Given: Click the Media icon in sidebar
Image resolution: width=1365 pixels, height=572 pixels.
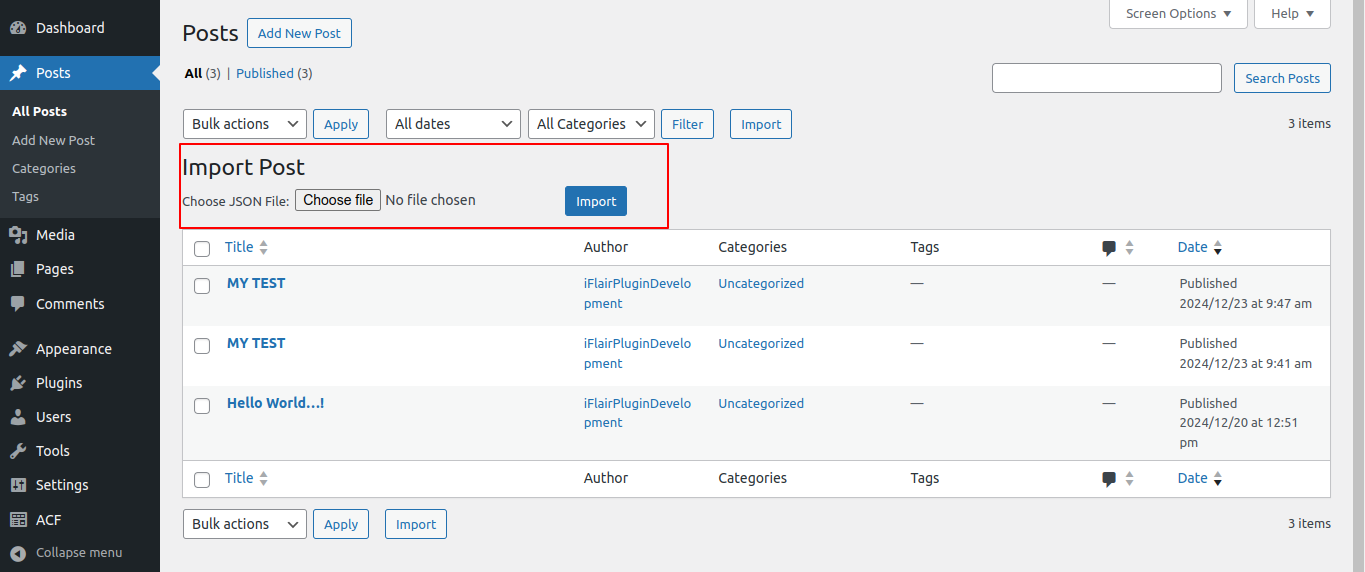Looking at the screenshot, I should tap(18, 235).
